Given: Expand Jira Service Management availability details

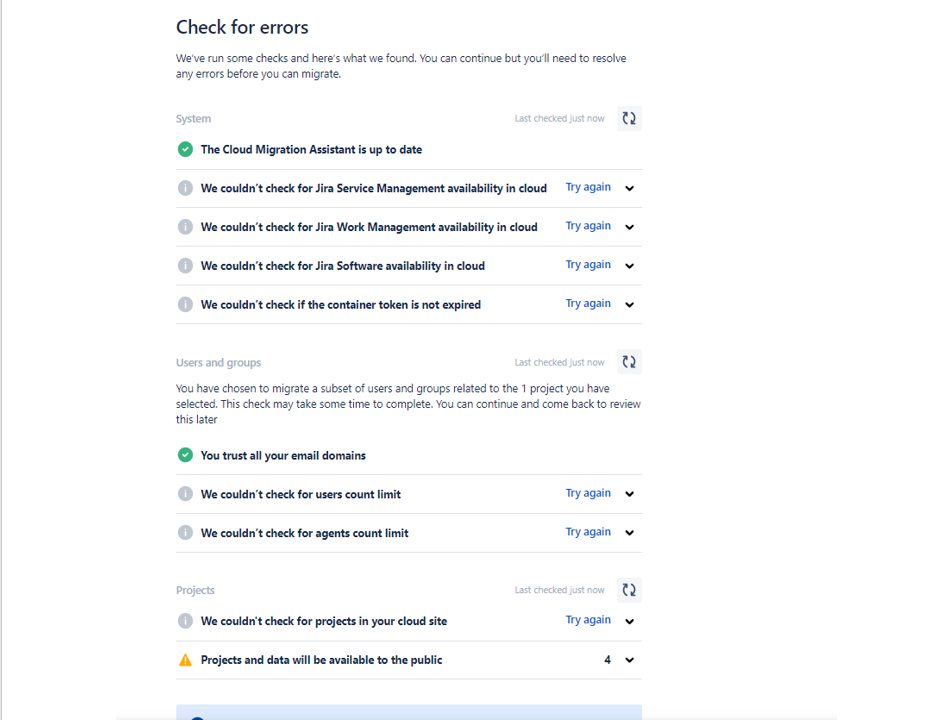Looking at the screenshot, I should coord(630,188).
